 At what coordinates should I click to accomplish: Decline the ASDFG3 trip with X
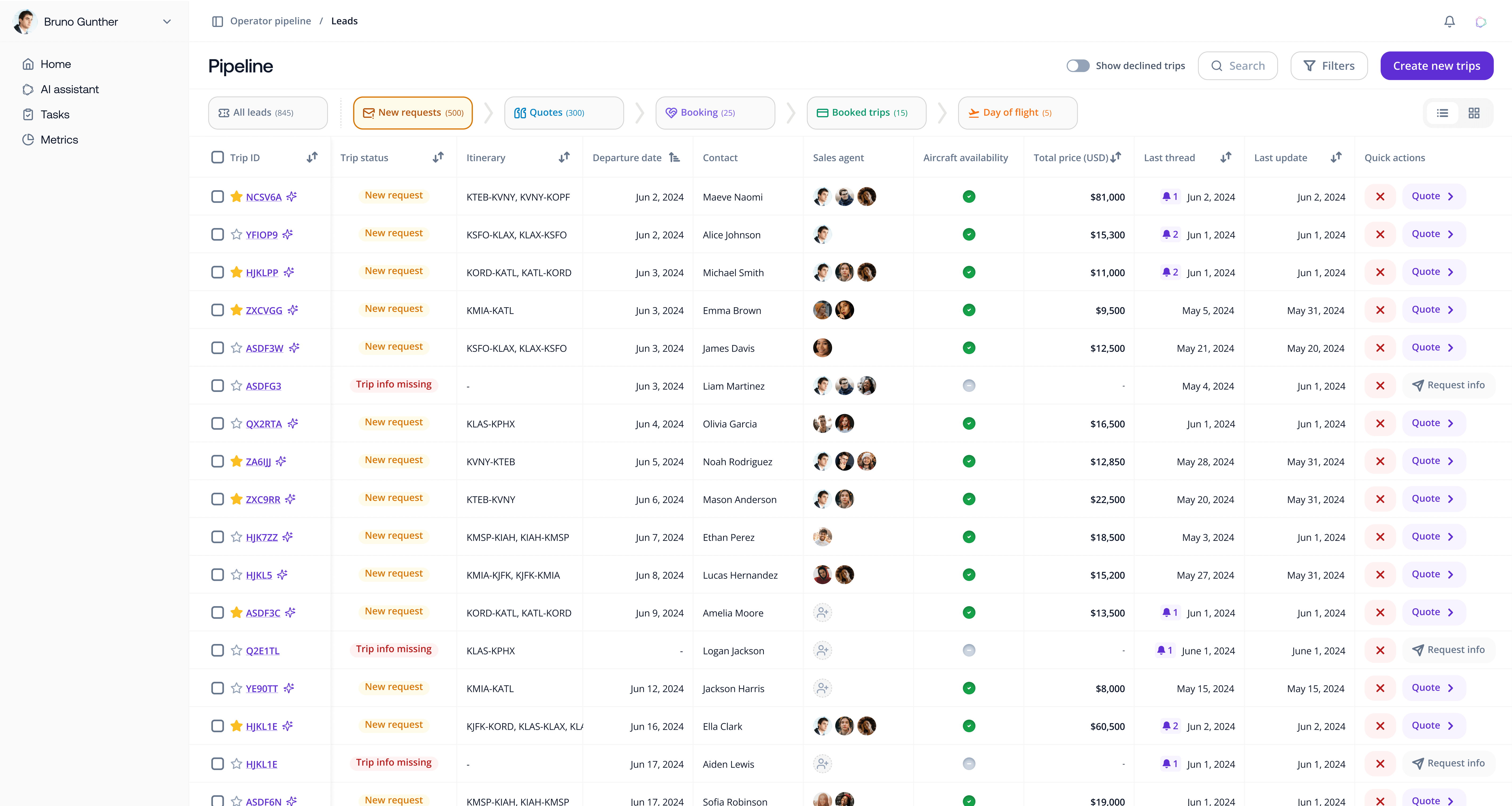coord(1380,386)
